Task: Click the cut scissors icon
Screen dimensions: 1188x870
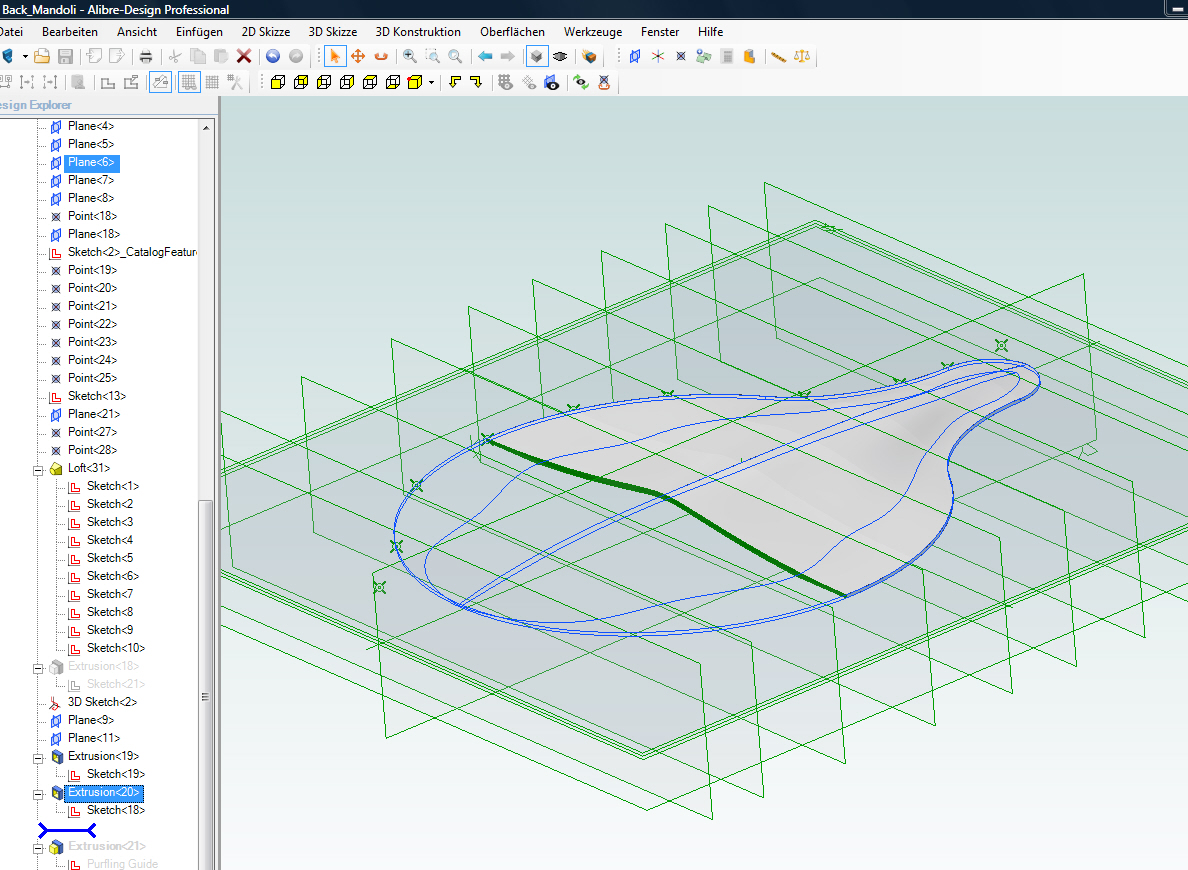Action: click(x=174, y=56)
